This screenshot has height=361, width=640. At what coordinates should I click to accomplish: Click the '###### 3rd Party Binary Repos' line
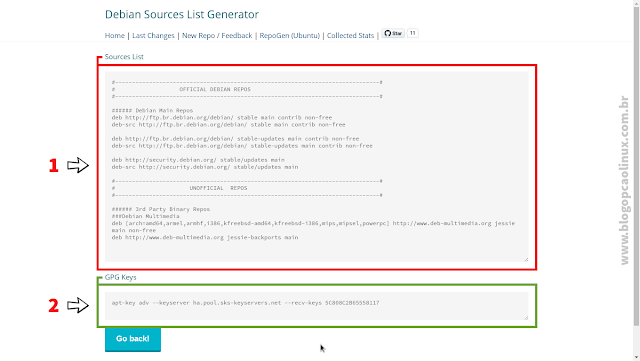pyautogui.click(x=161, y=209)
